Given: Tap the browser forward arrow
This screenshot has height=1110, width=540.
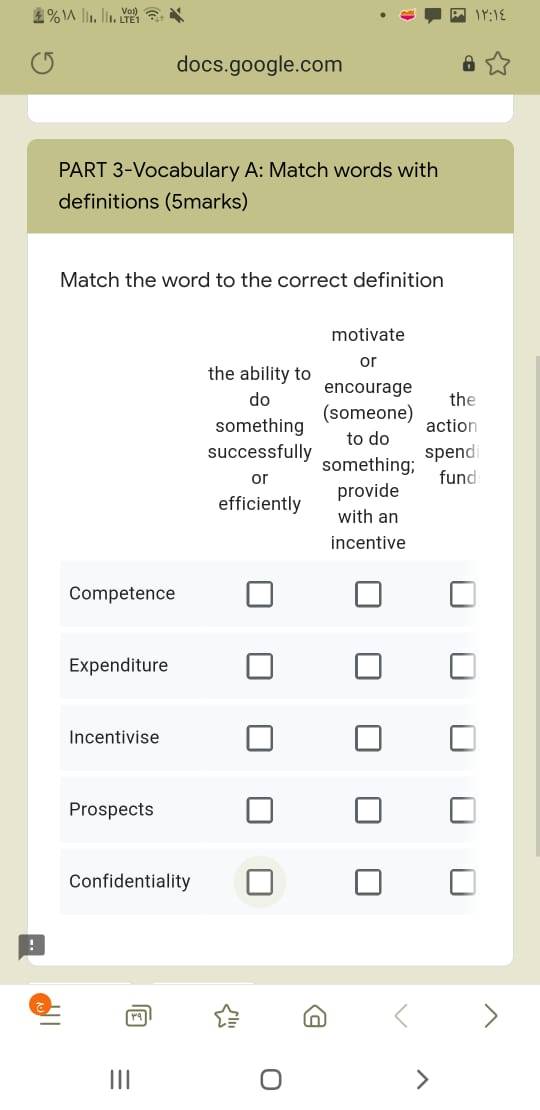Looking at the screenshot, I should [490, 1017].
